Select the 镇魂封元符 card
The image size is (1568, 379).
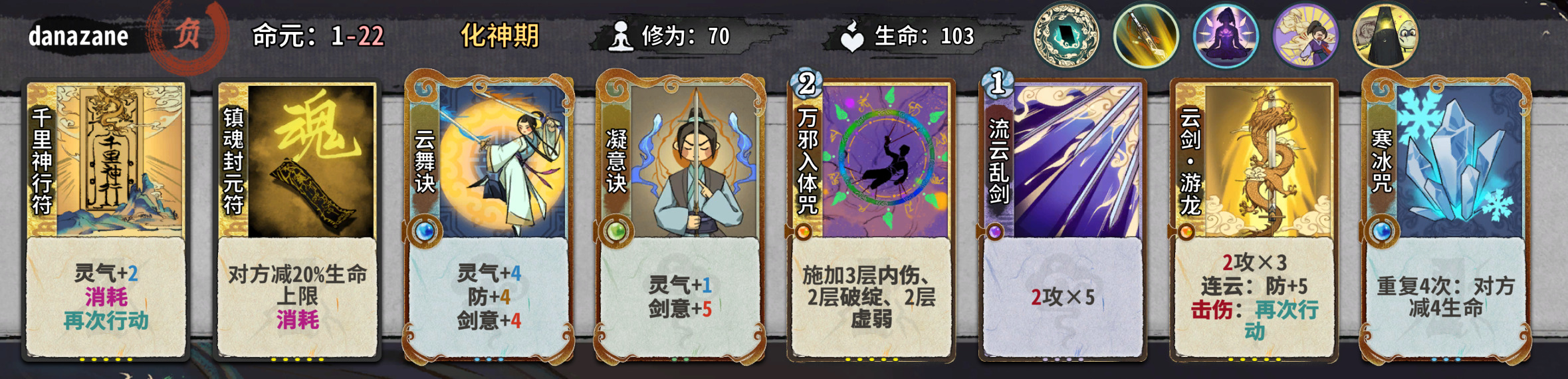click(297, 220)
